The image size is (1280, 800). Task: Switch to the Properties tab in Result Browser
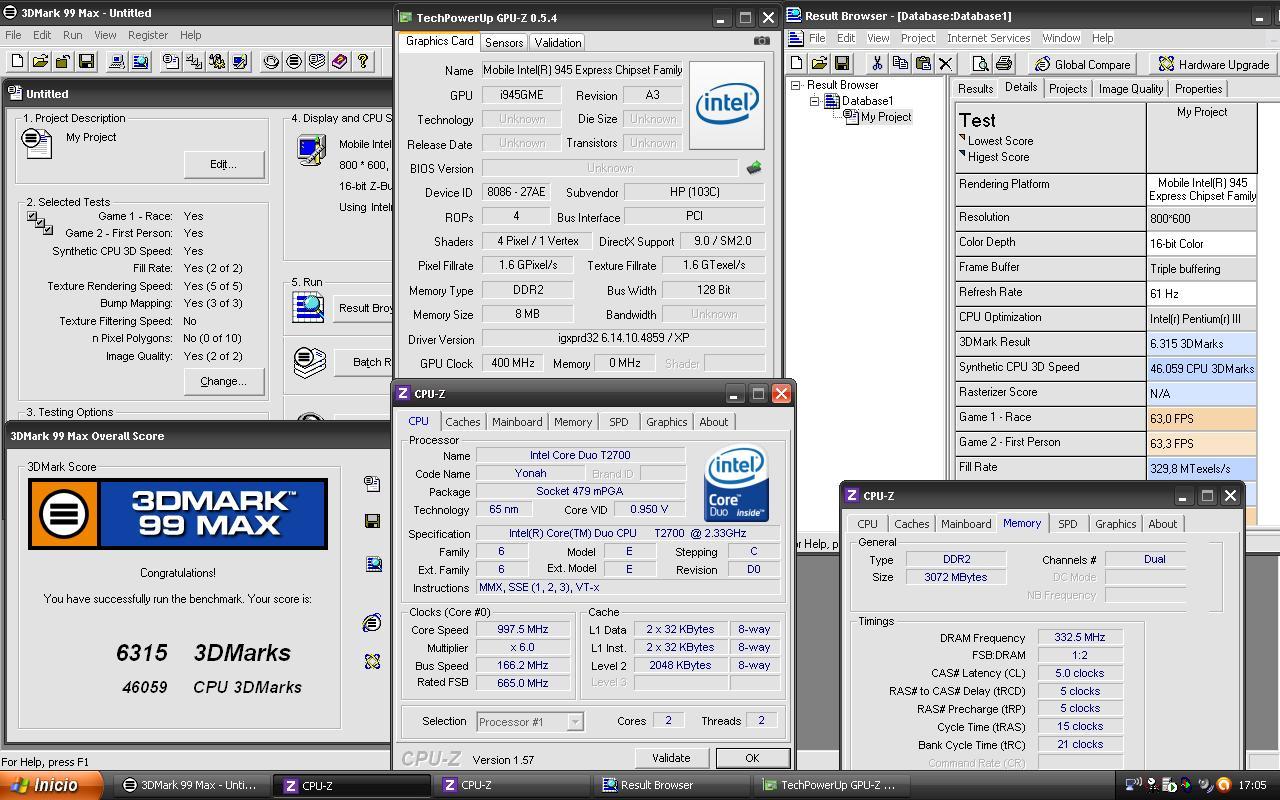1198,89
